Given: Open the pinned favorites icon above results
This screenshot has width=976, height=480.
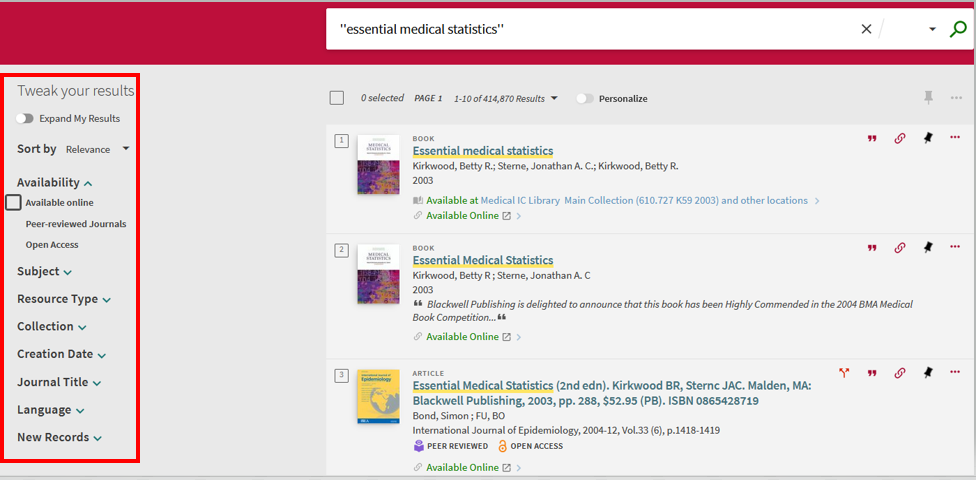Looking at the screenshot, I should tap(929, 98).
